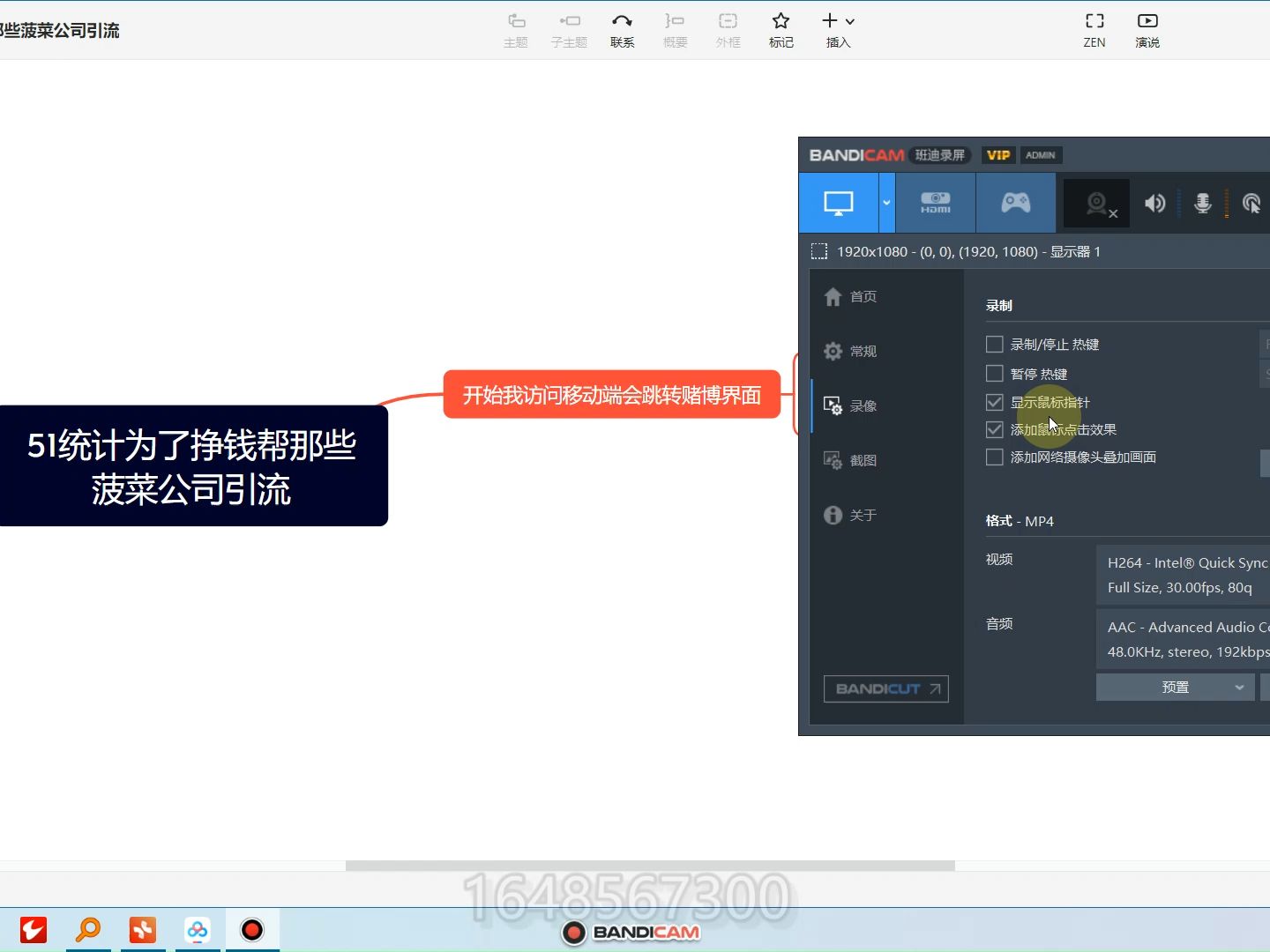Click the dashed rectangle area selection icon
The image size is (1270, 952).
(818, 251)
